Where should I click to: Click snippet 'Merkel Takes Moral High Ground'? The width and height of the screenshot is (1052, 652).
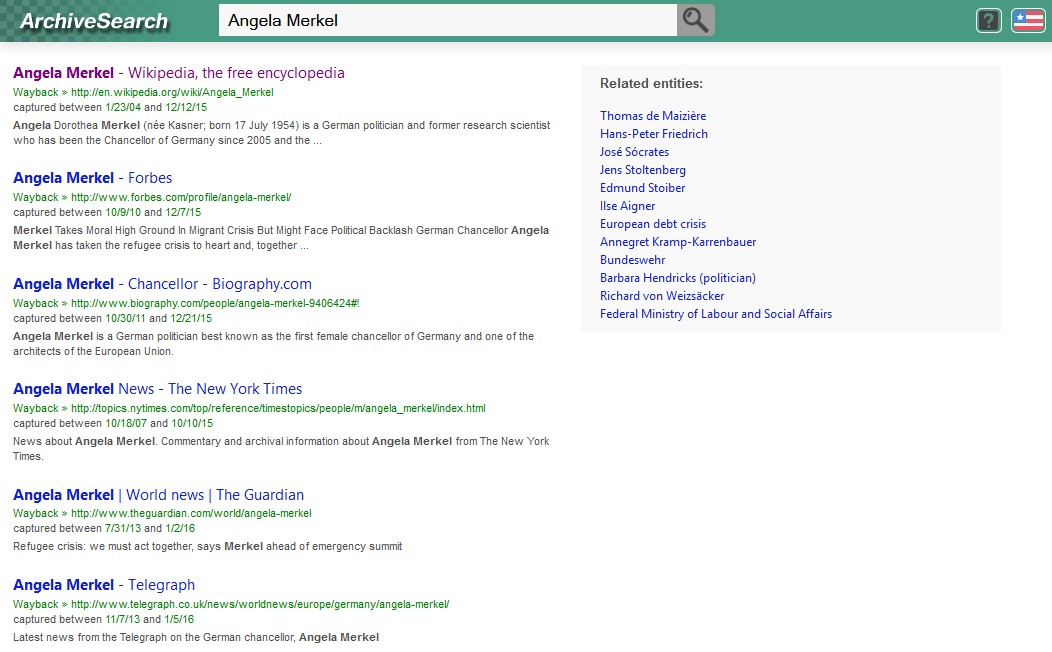[x=281, y=238]
